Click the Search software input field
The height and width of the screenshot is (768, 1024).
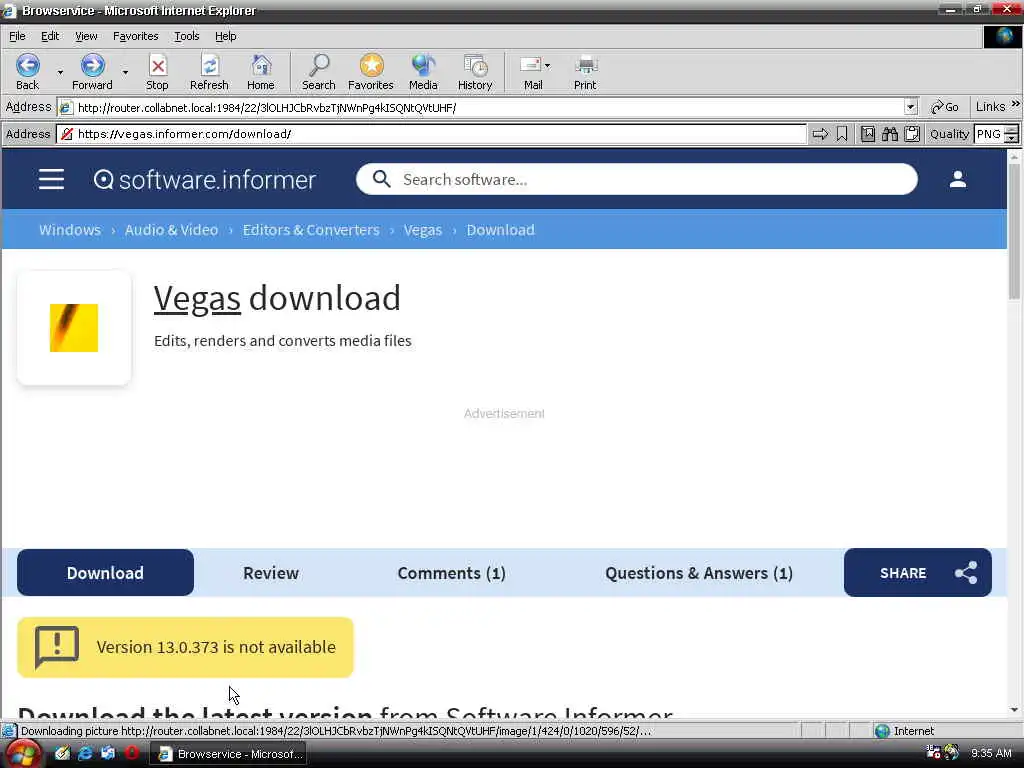[x=637, y=179]
